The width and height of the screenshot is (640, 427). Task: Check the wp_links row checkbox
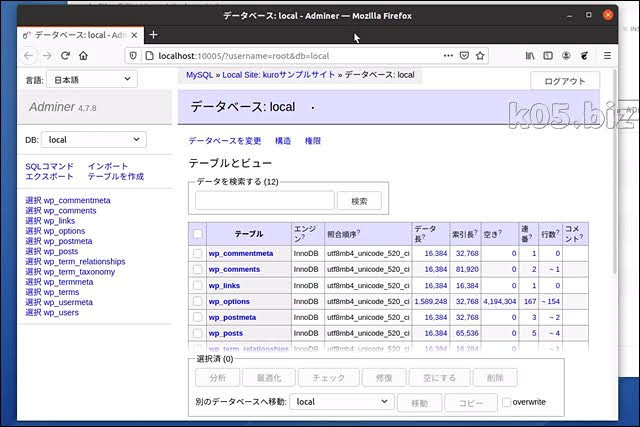(x=198, y=285)
